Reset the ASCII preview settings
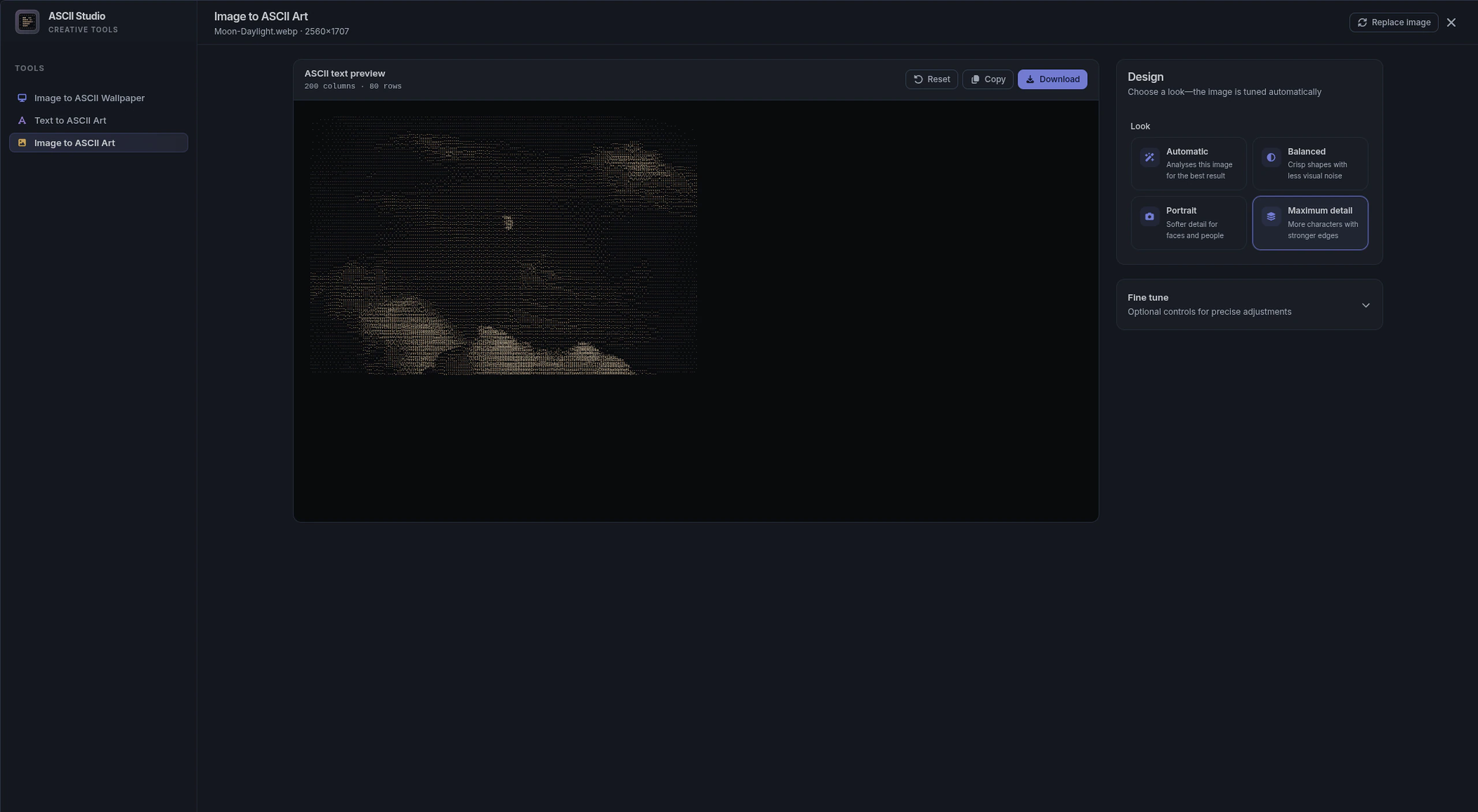The height and width of the screenshot is (812, 1478). [x=931, y=79]
